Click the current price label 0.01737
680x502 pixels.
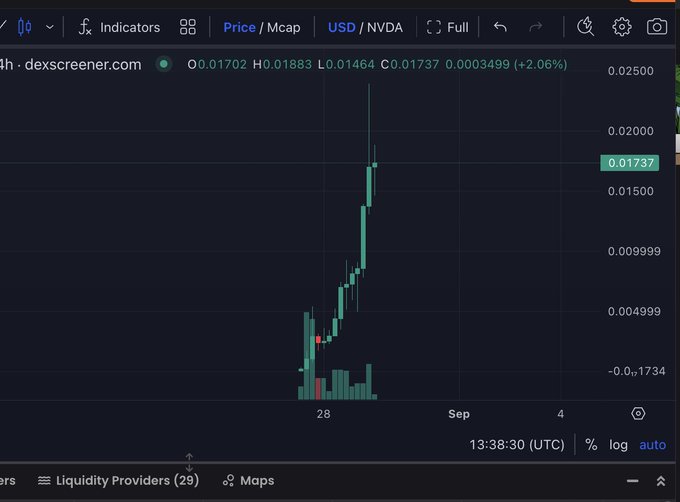(x=630, y=163)
